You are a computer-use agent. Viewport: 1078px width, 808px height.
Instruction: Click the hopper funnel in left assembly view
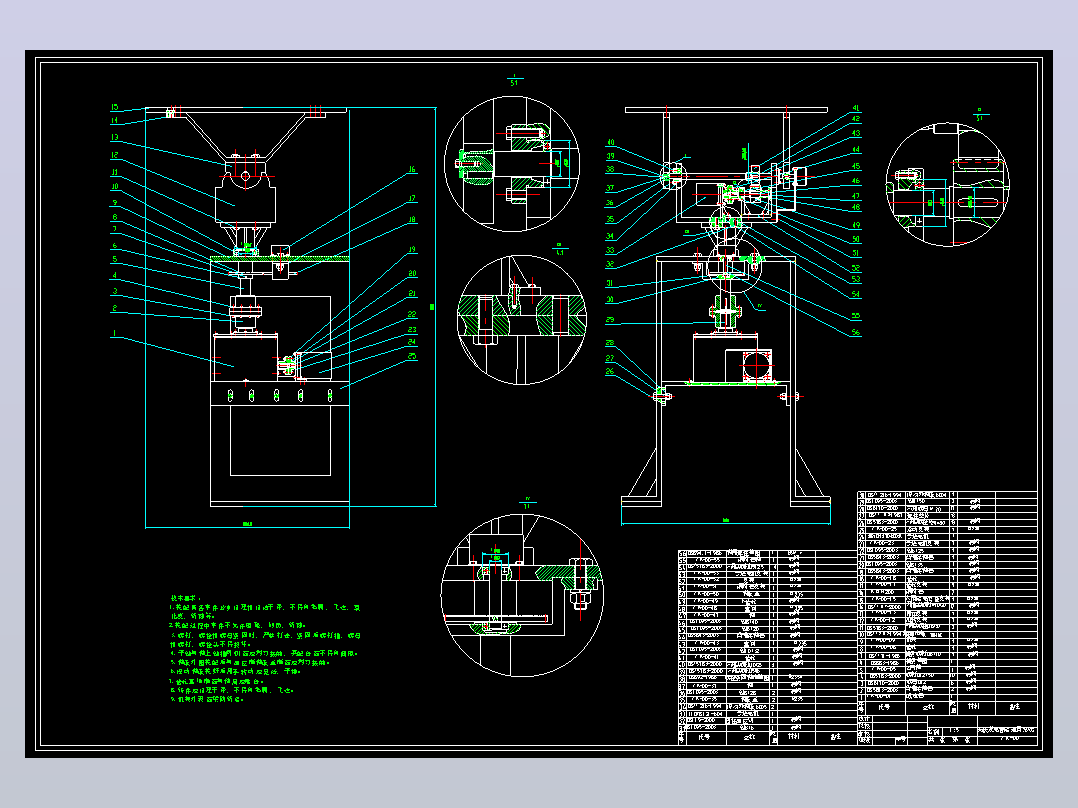tap(245, 136)
